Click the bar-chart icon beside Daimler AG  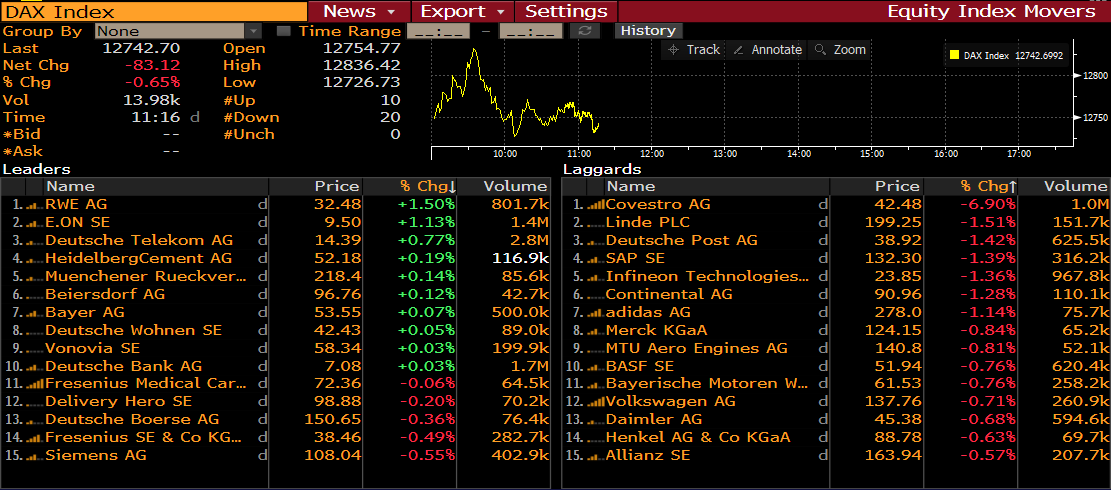click(x=595, y=419)
